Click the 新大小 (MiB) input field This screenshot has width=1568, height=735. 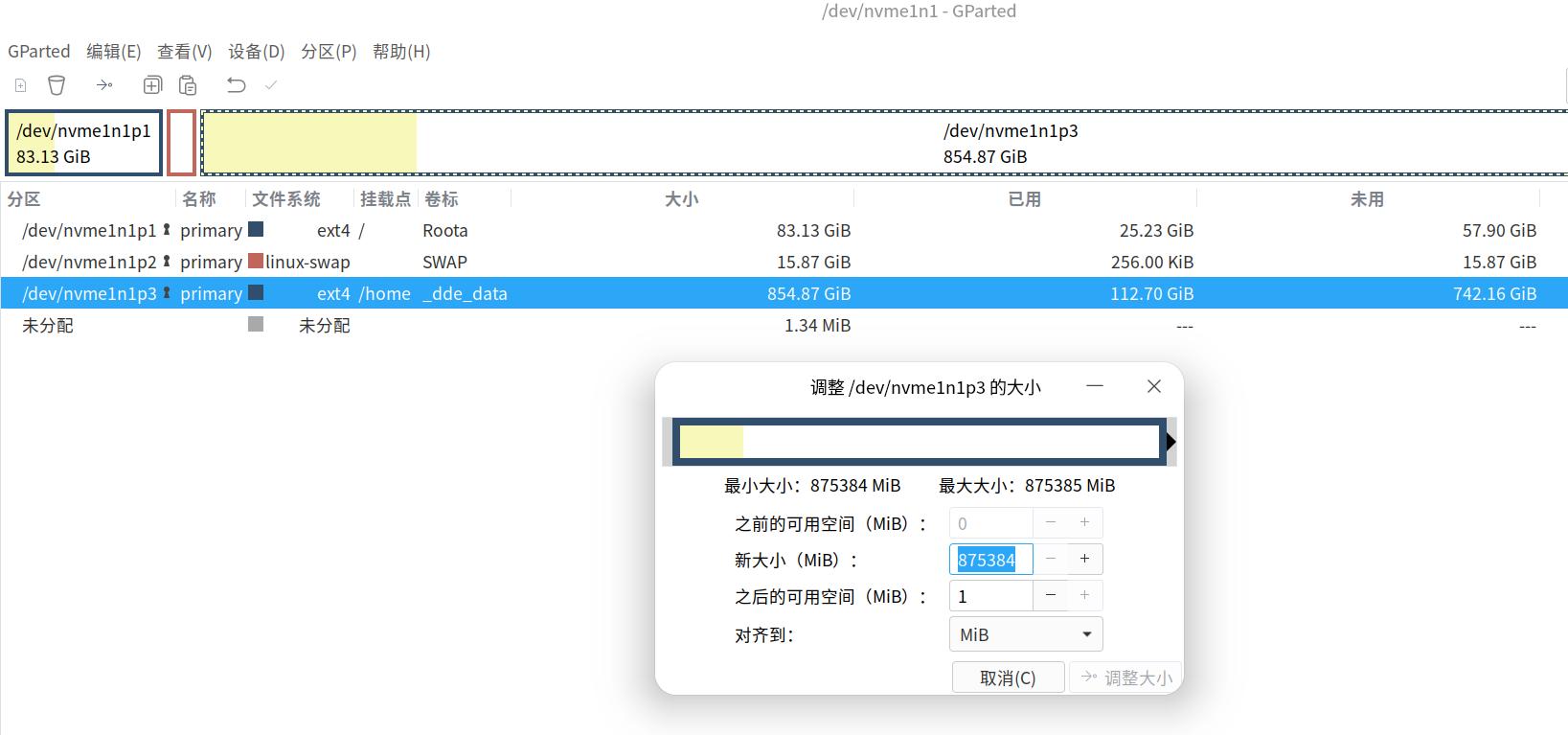(991, 560)
